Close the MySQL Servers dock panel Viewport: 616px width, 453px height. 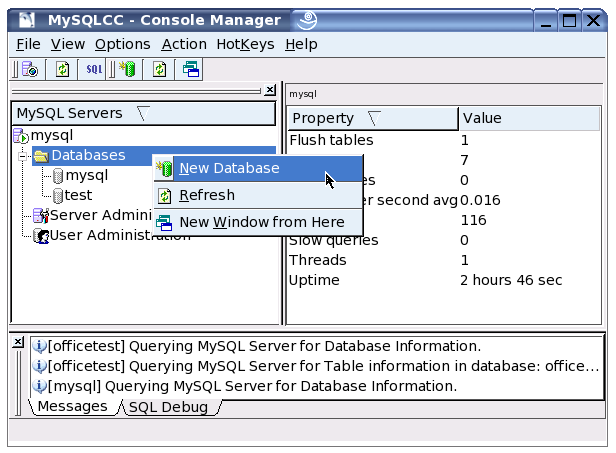[x=270, y=90]
